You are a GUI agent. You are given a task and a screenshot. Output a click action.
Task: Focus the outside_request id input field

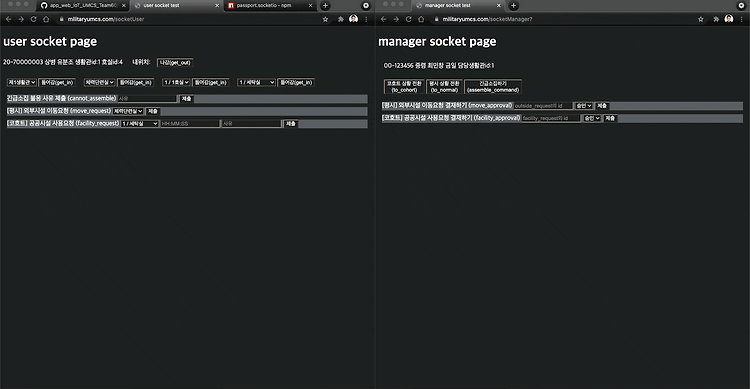[543, 106]
